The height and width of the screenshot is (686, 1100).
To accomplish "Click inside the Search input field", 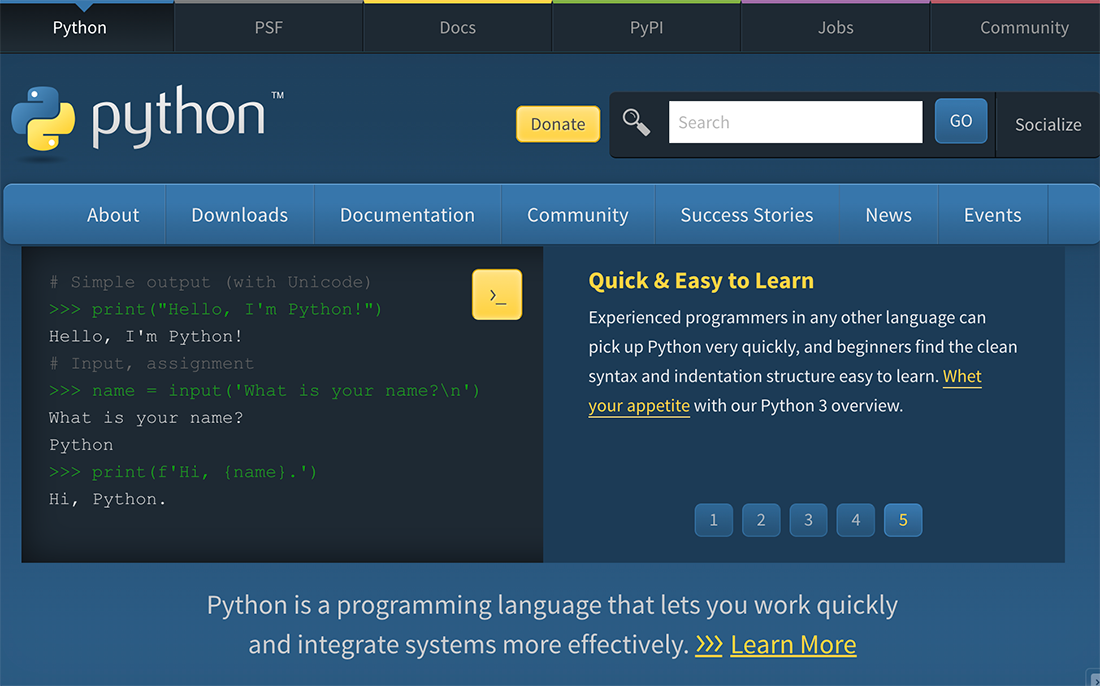I will pyautogui.click(x=796, y=122).
